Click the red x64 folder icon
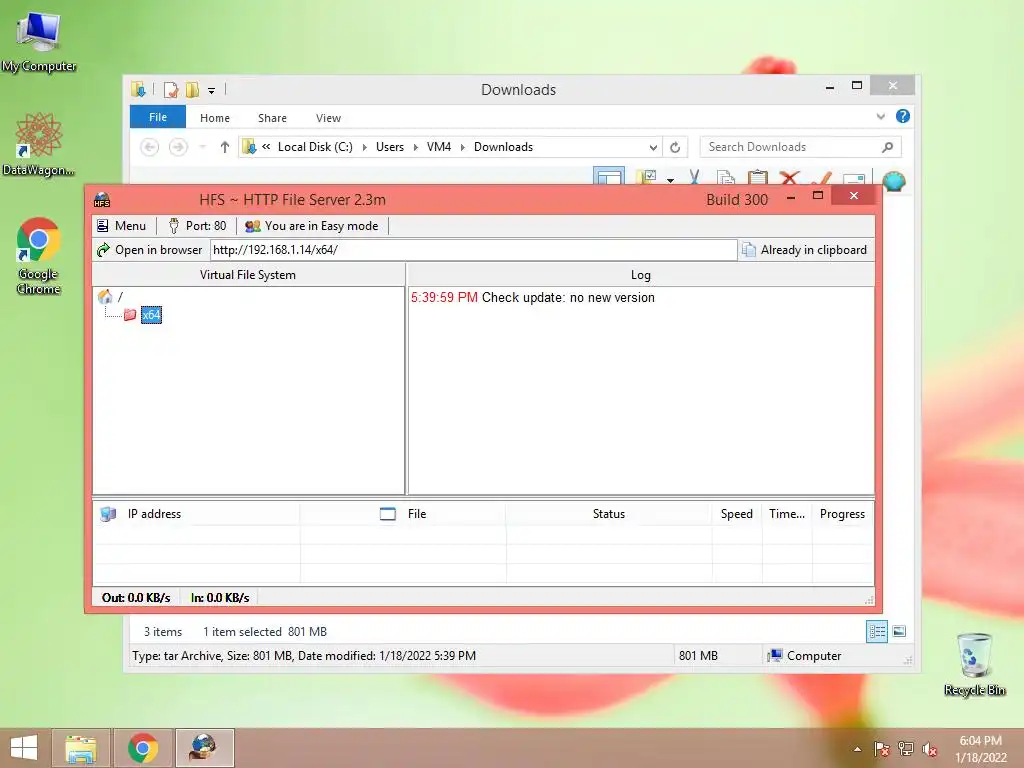 point(130,315)
